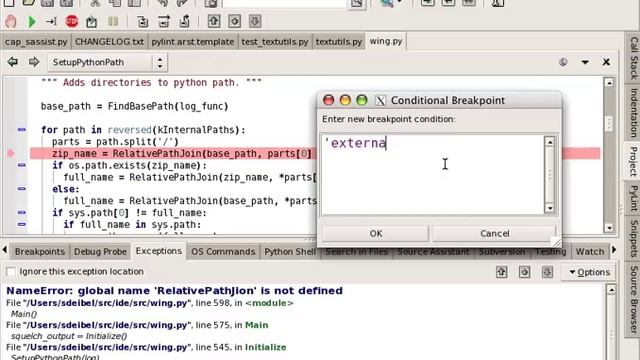The height and width of the screenshot is (360, 640).
Task: Open the Debug Probe tab
Action: coord(100,252)
